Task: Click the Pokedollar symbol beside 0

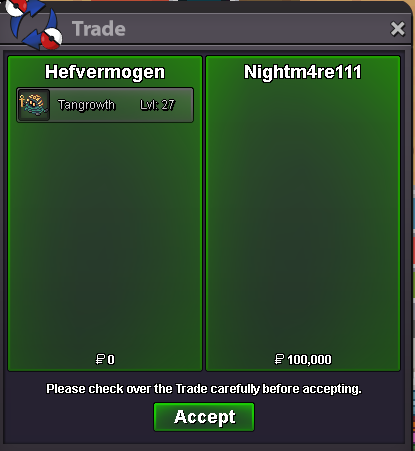Action: pyautogui.click(x=100, y=359)
